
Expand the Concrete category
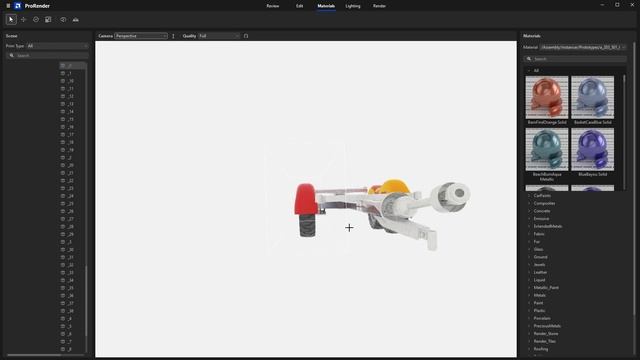coord(529,211)
